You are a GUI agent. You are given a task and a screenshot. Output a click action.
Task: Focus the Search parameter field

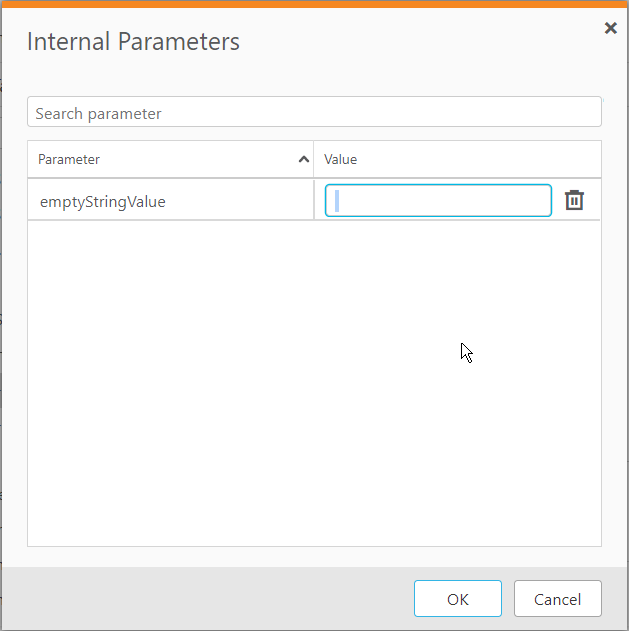point(314,113)
